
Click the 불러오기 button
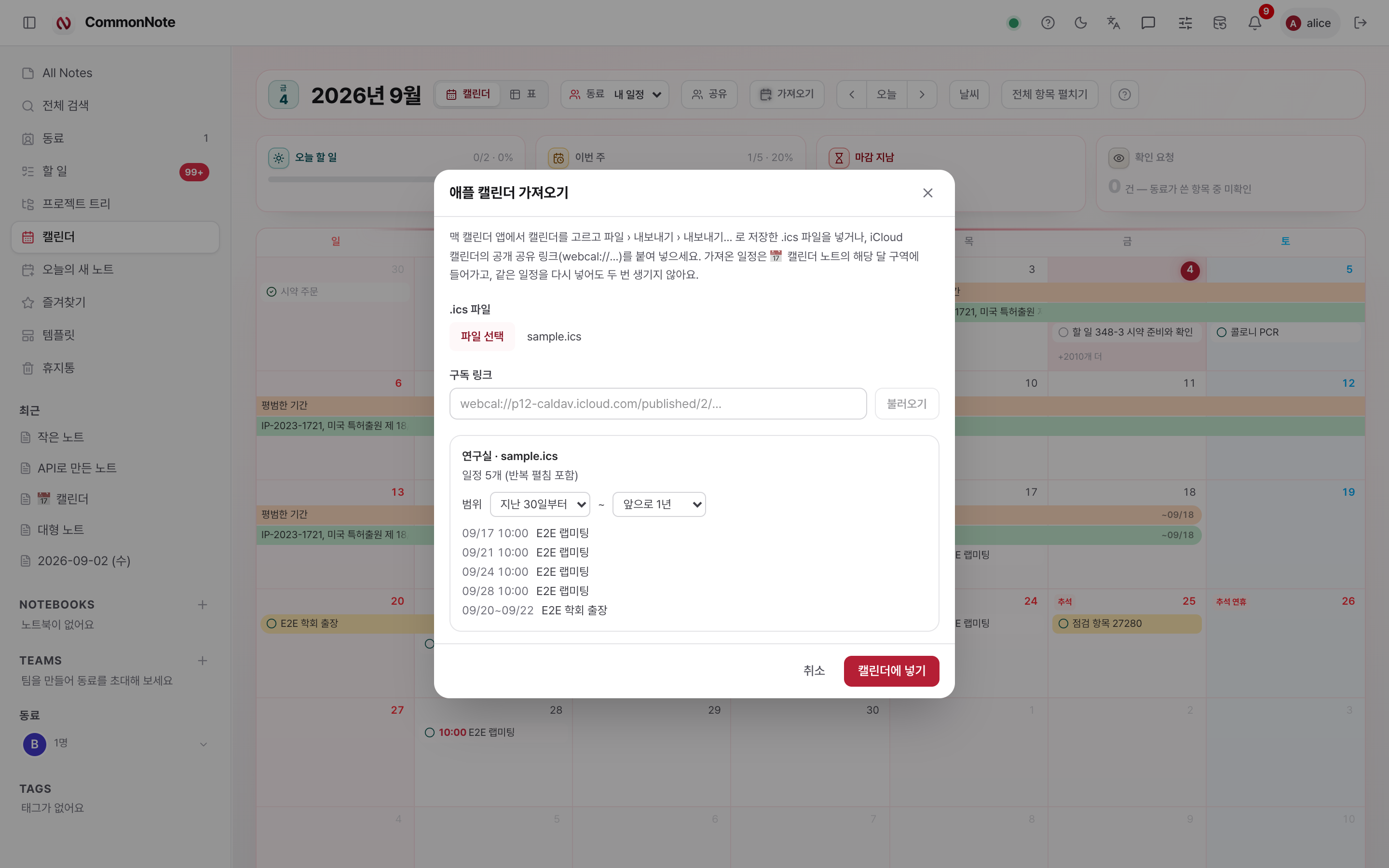tap(907, 404)
